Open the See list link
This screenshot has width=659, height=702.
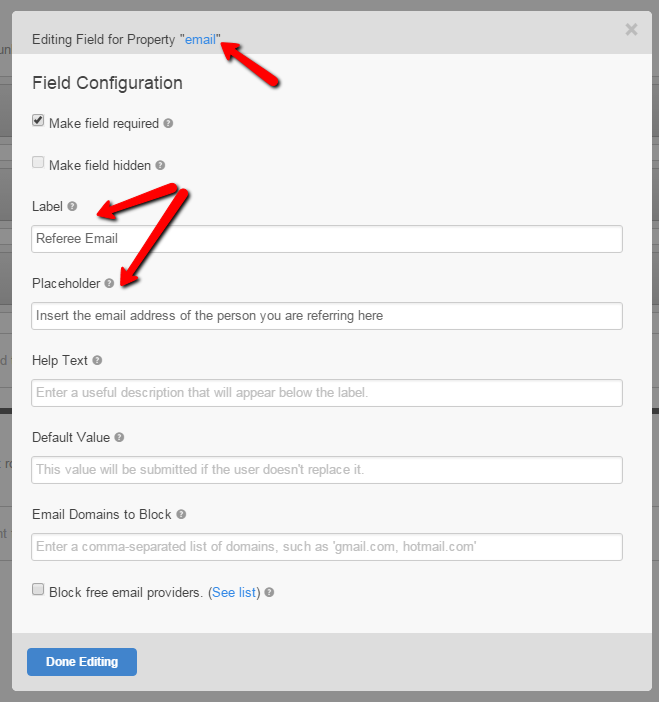point(234,592)
